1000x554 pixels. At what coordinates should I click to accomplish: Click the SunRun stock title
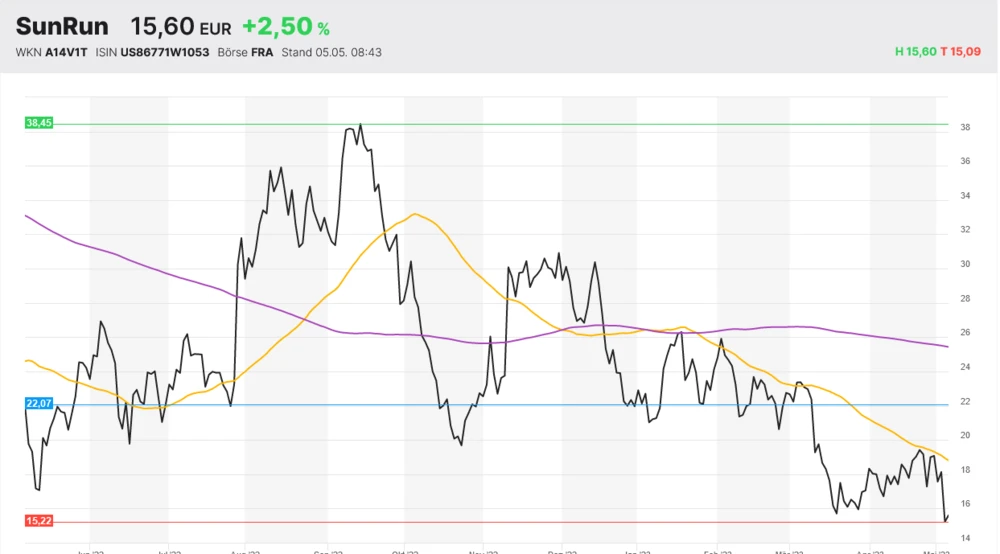(x=62, y=27)
